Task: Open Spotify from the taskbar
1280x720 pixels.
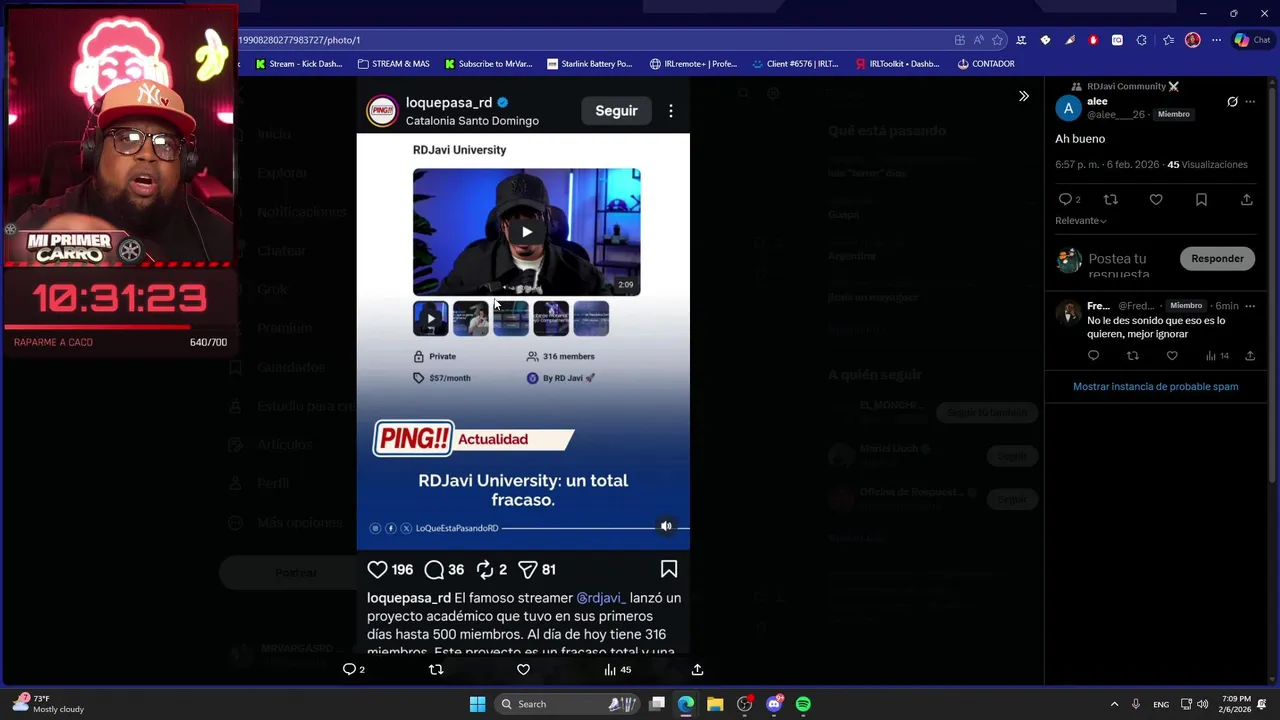Action: pyautogui.click(x=803, y=704)
